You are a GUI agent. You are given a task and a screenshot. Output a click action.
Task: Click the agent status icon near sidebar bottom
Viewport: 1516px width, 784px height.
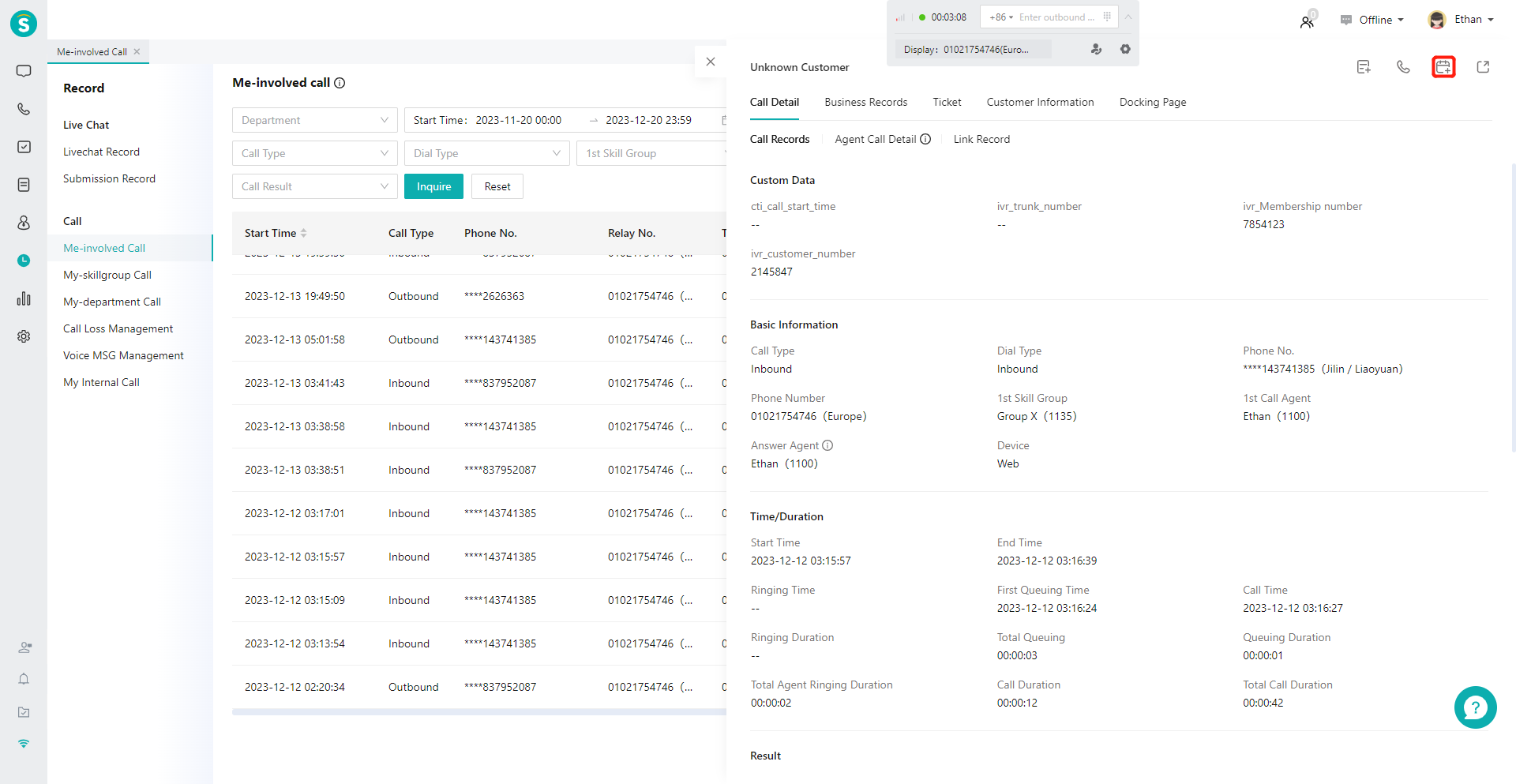point(24,647)
